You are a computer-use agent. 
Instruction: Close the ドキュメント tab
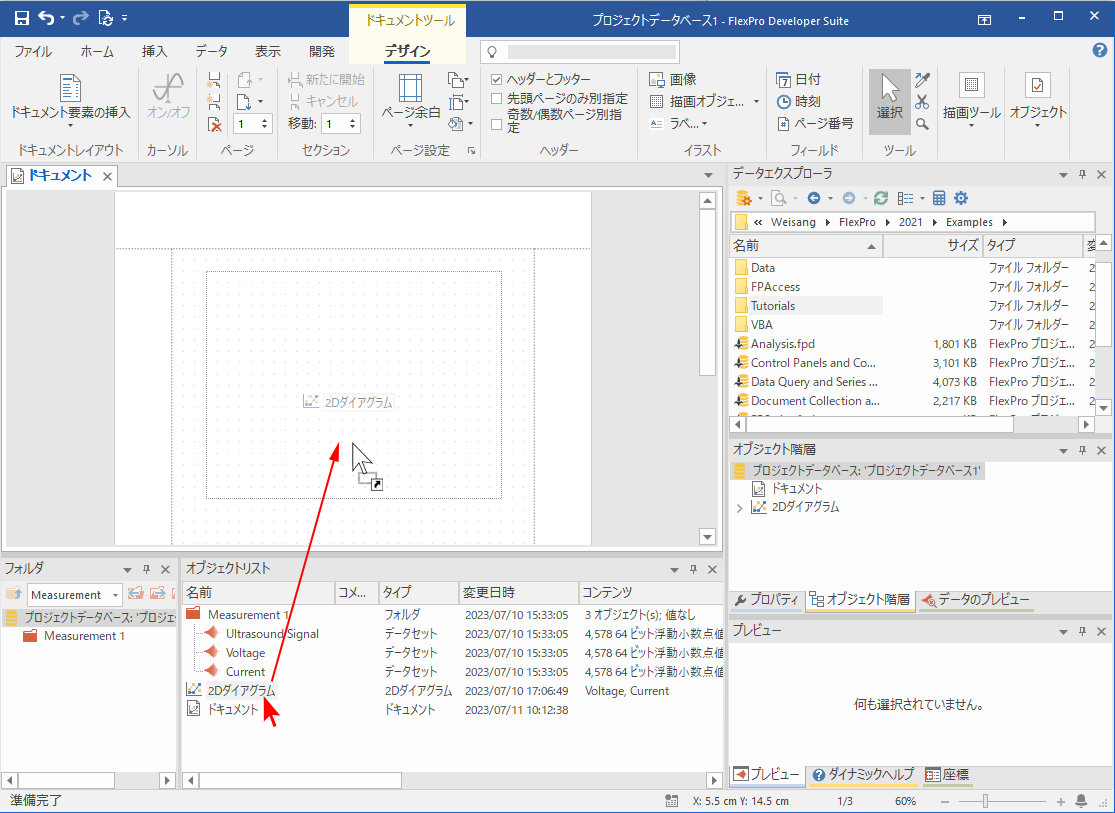[107, 176]
